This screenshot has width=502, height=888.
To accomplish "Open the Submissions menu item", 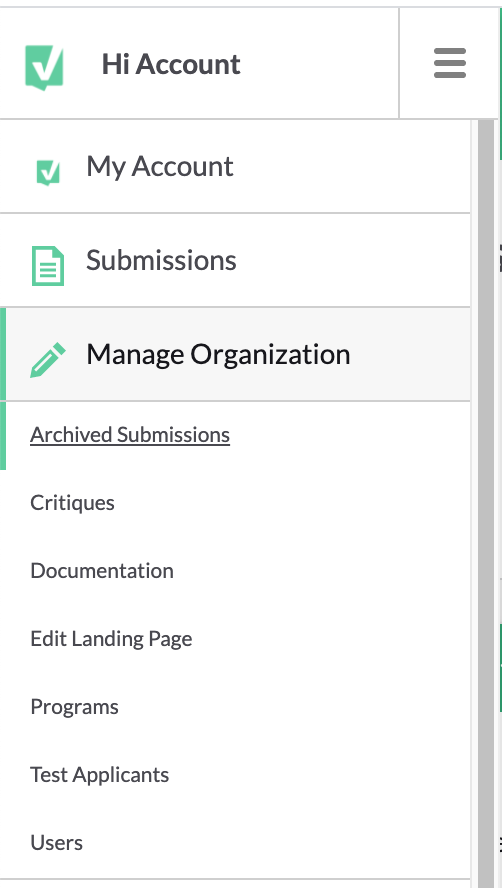I will point(235,261).
